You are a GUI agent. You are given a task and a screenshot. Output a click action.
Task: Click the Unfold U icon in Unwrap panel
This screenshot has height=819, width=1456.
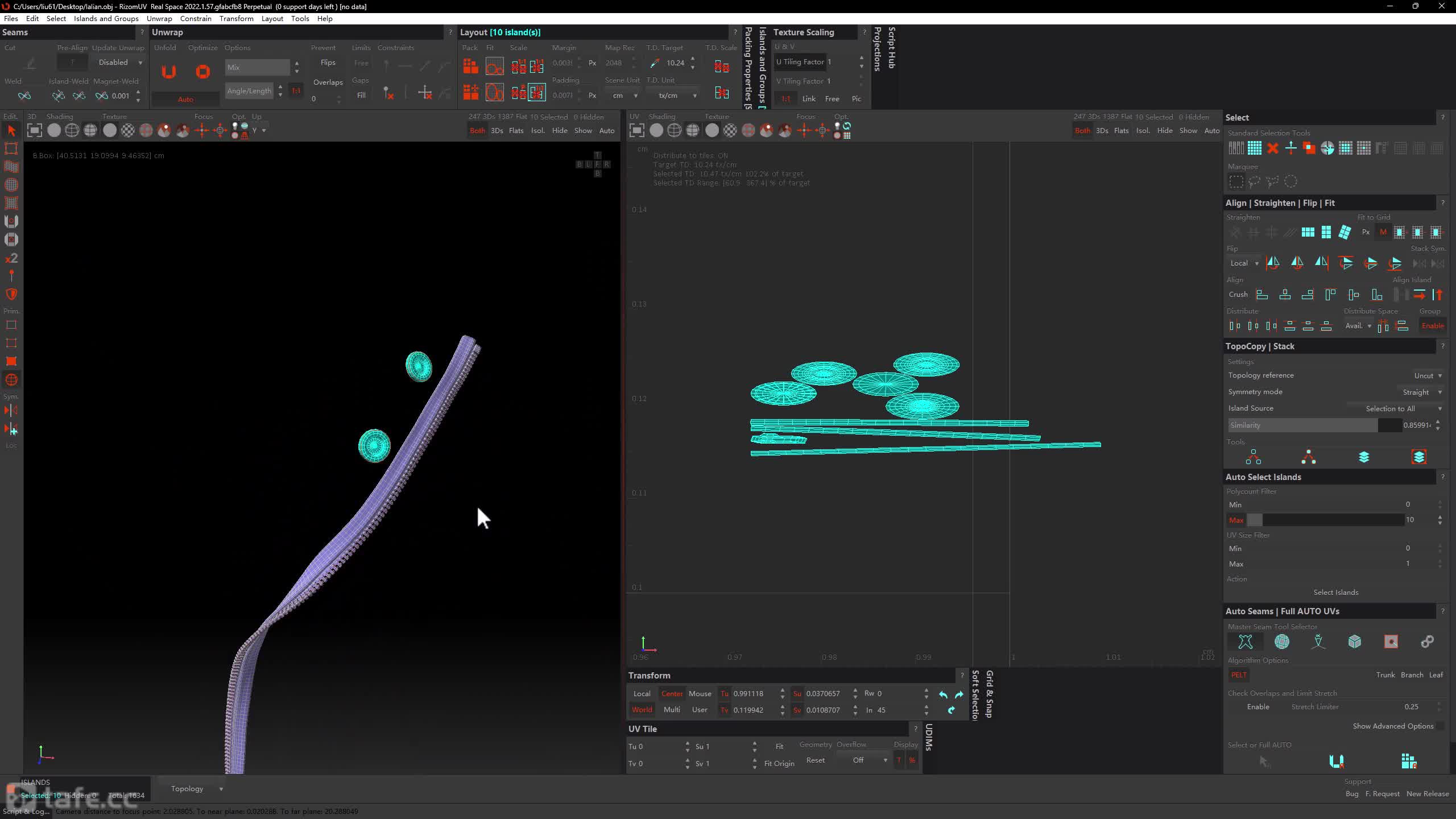coord(168,72)
